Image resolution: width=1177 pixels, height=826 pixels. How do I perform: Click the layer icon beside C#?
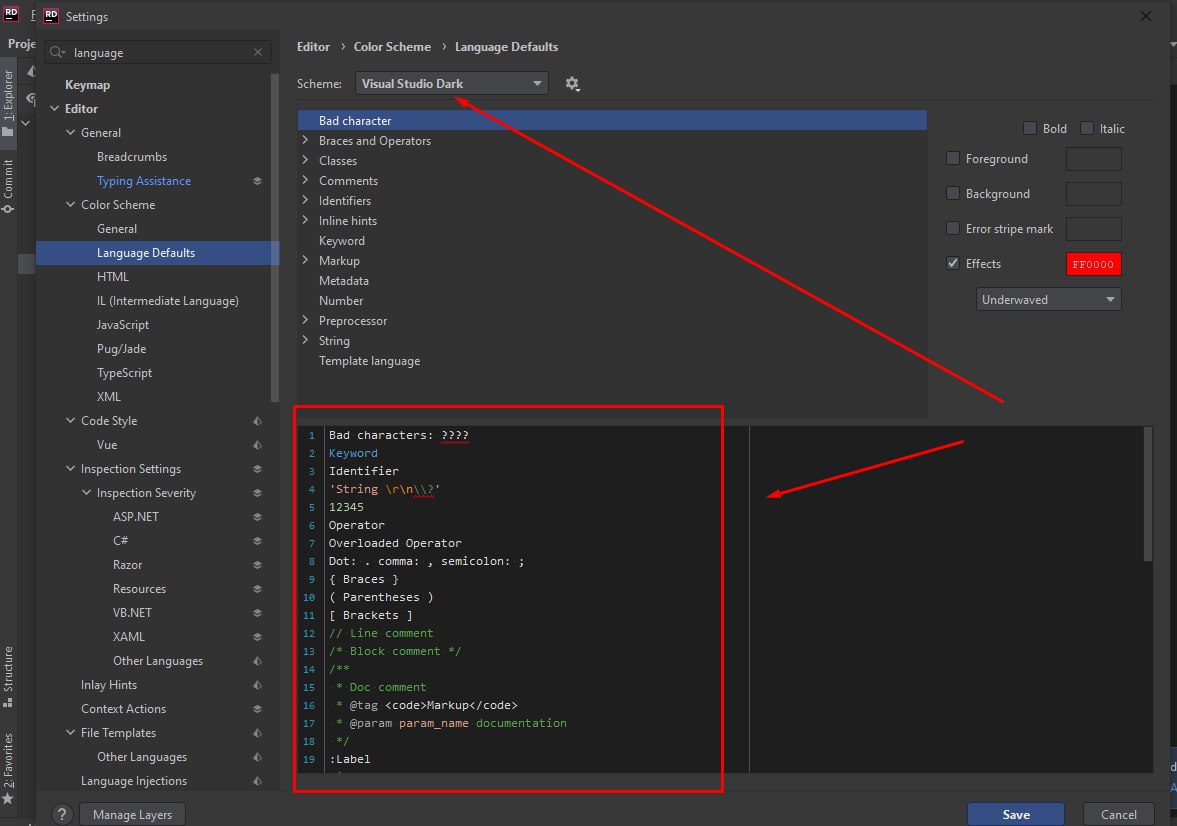[257, 541]
